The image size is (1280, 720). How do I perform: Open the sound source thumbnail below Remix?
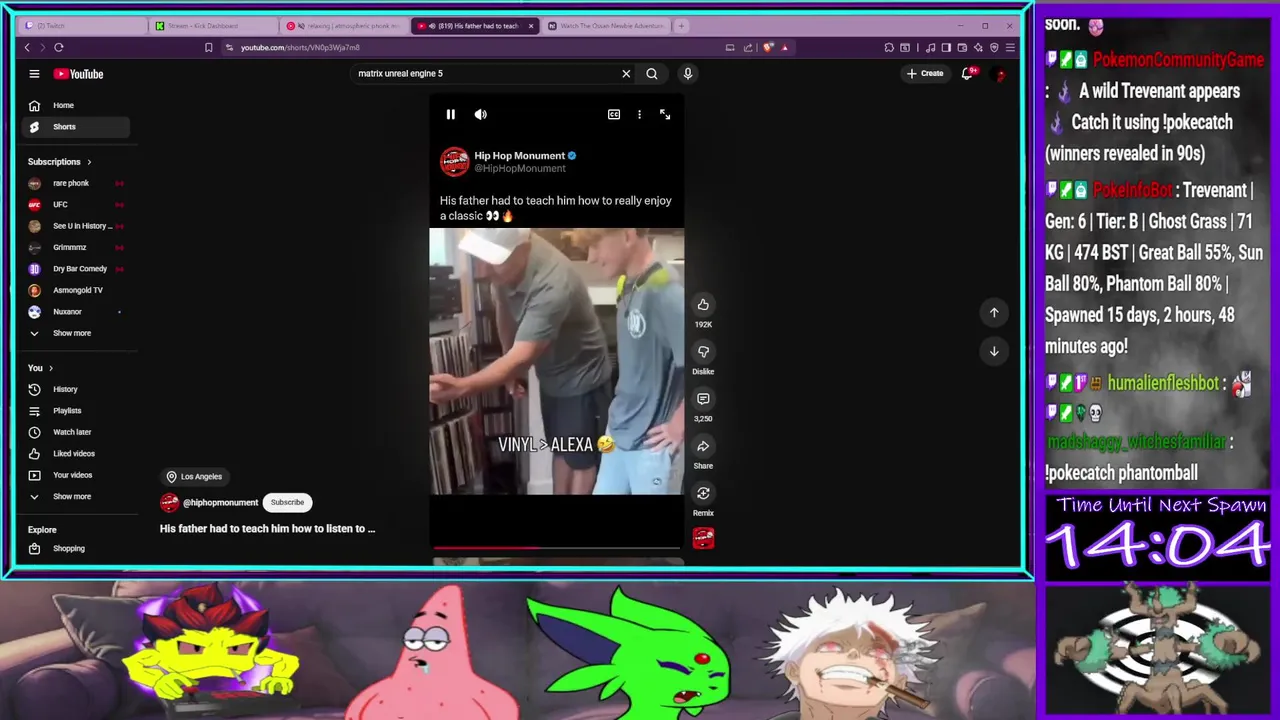pos(703,538)
